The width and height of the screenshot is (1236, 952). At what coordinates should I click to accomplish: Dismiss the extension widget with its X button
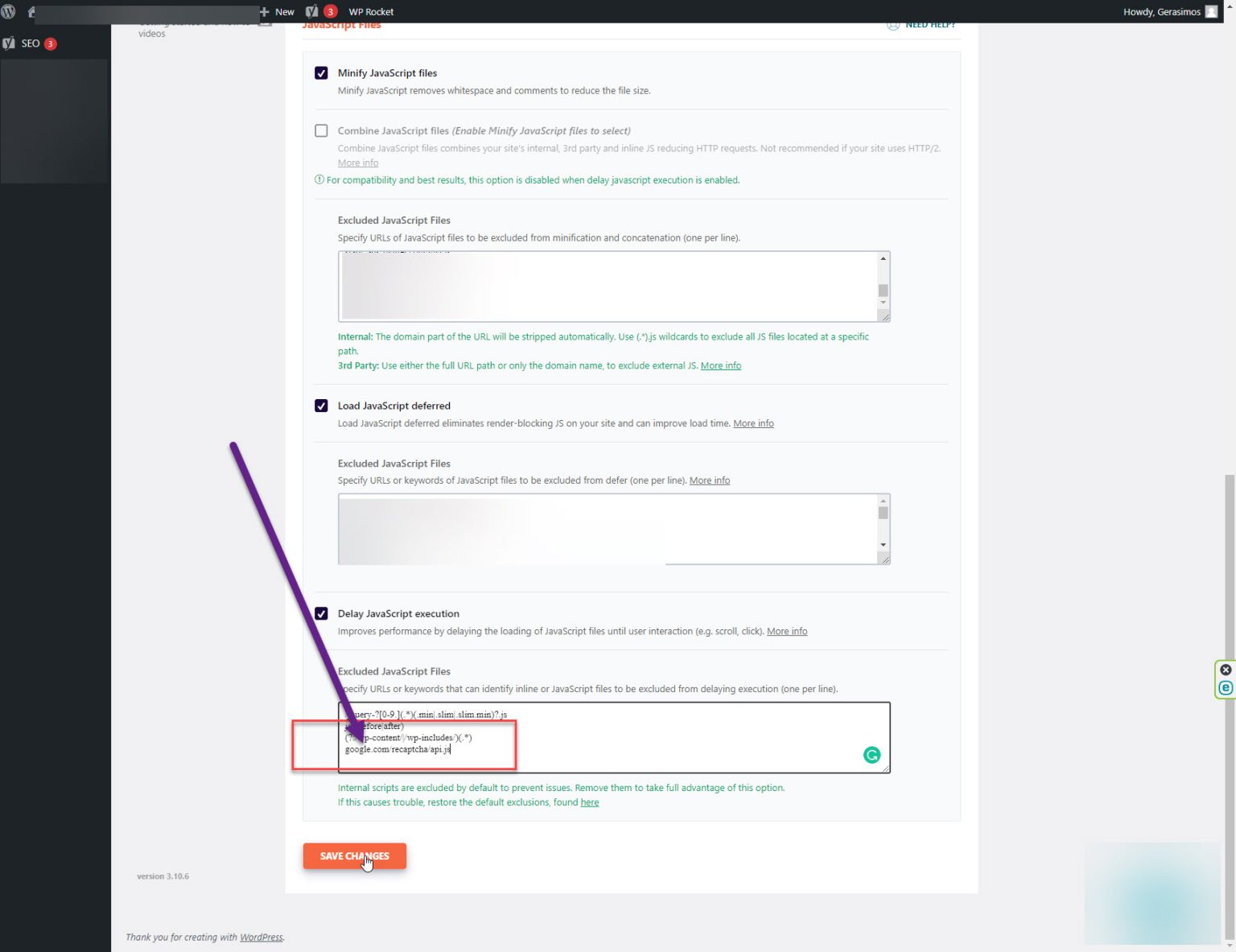pyautogui.click(x=1225, y=669)
